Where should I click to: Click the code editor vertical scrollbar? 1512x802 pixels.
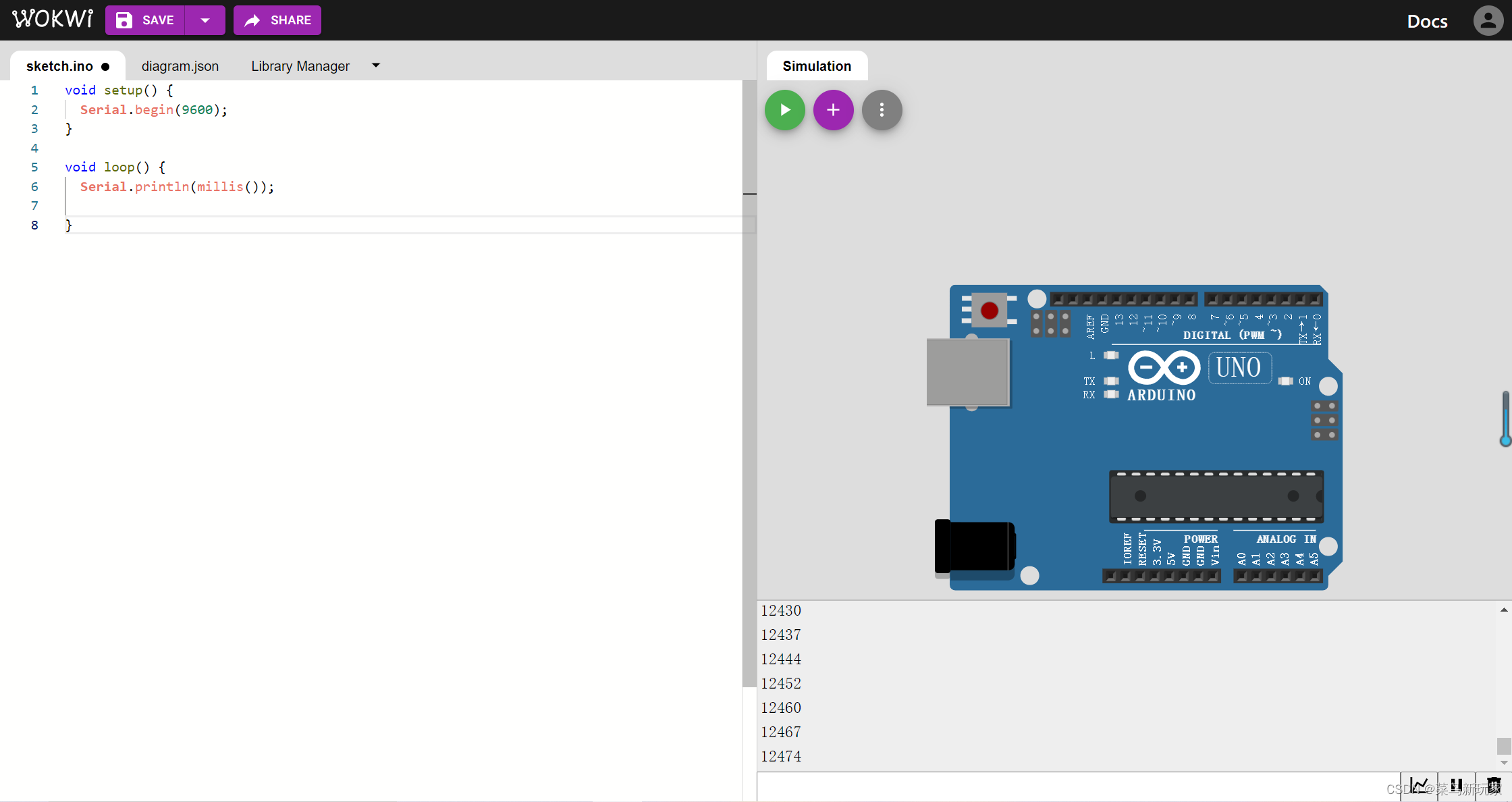point(749,383)
